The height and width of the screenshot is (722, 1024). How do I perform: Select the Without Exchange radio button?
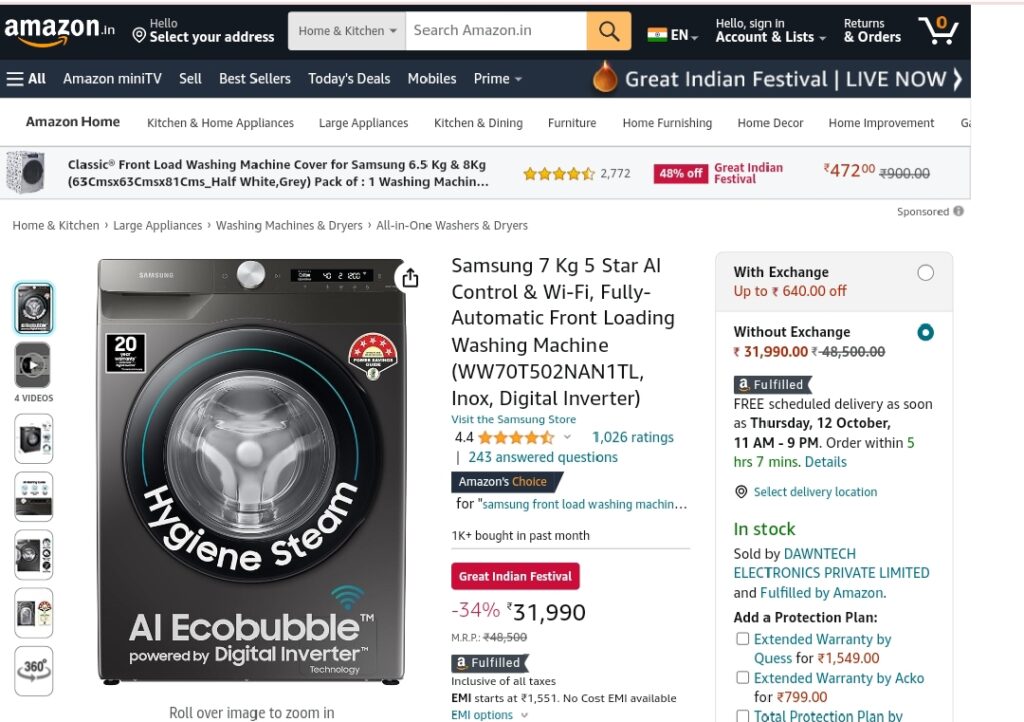point(925,332)
